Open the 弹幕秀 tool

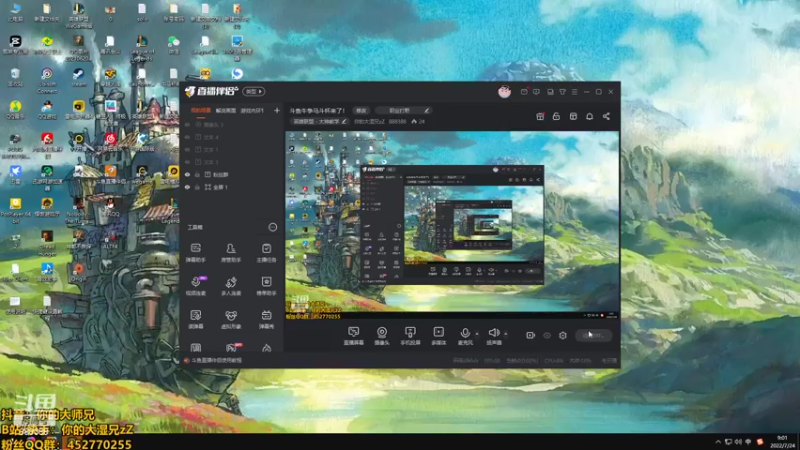point(266,319)
